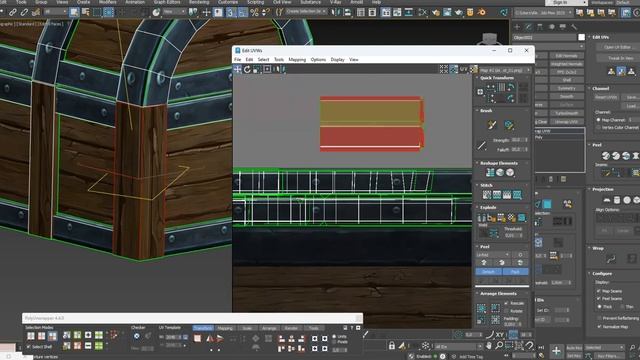Open the Create tab in command panel

pos(517,27)
